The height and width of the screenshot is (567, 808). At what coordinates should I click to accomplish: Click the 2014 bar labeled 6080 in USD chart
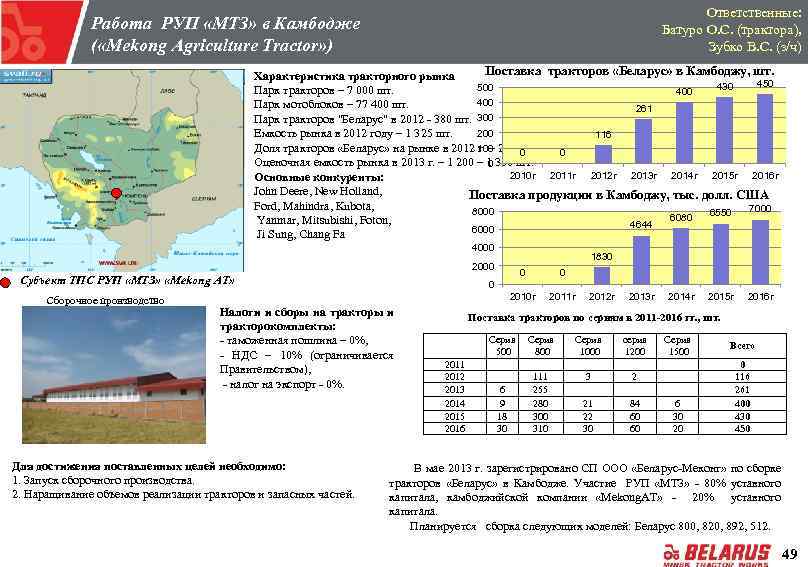pyautogui.click(x=681, y=256)
